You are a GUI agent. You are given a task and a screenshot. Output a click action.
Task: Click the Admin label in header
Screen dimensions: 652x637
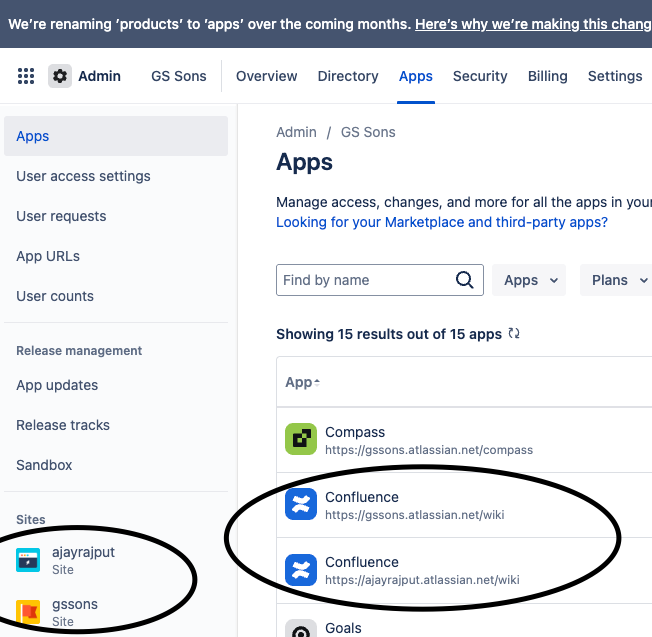pos(99,76)
